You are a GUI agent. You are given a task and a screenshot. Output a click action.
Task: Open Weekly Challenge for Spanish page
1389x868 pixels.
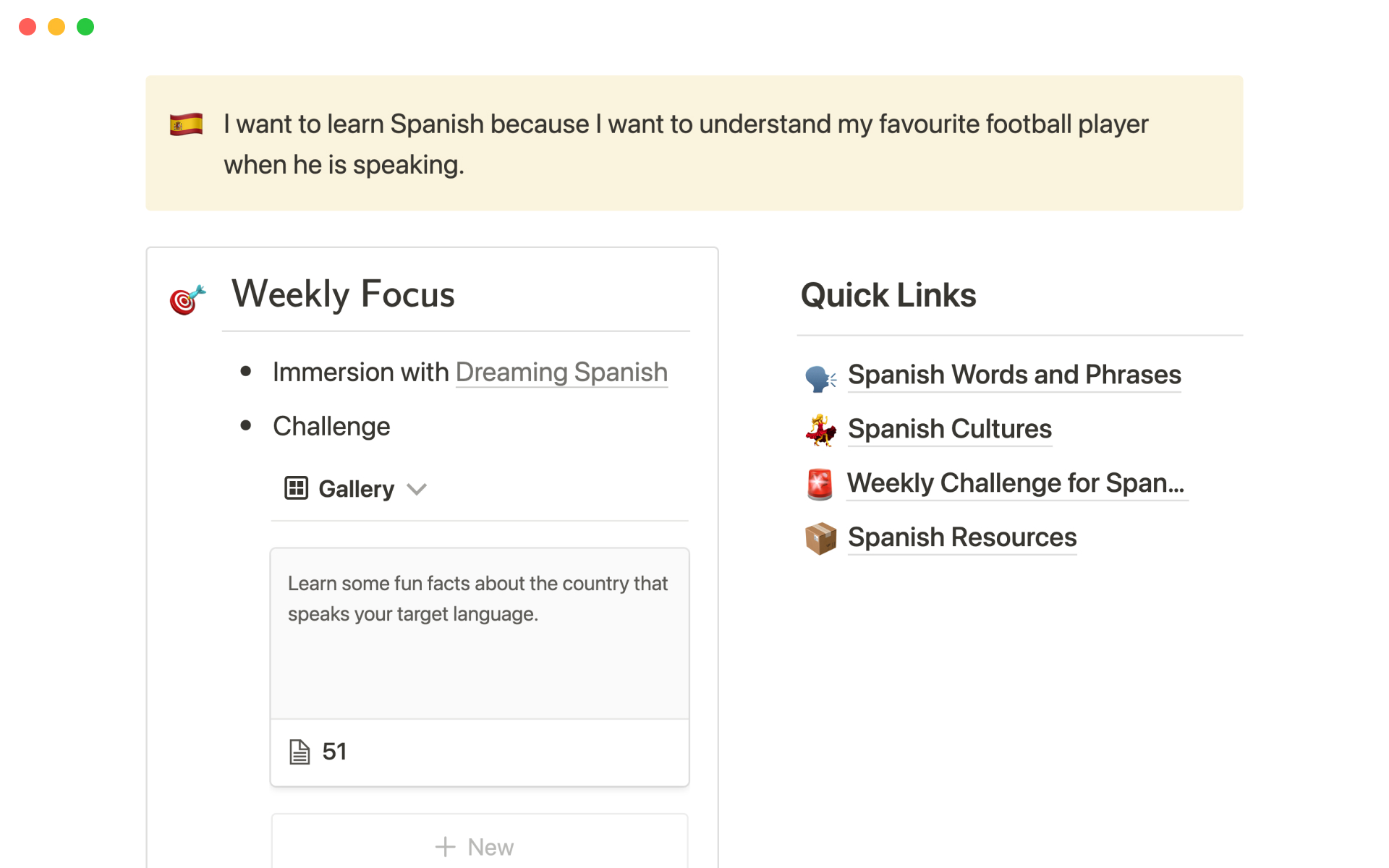coord(1016,483)
